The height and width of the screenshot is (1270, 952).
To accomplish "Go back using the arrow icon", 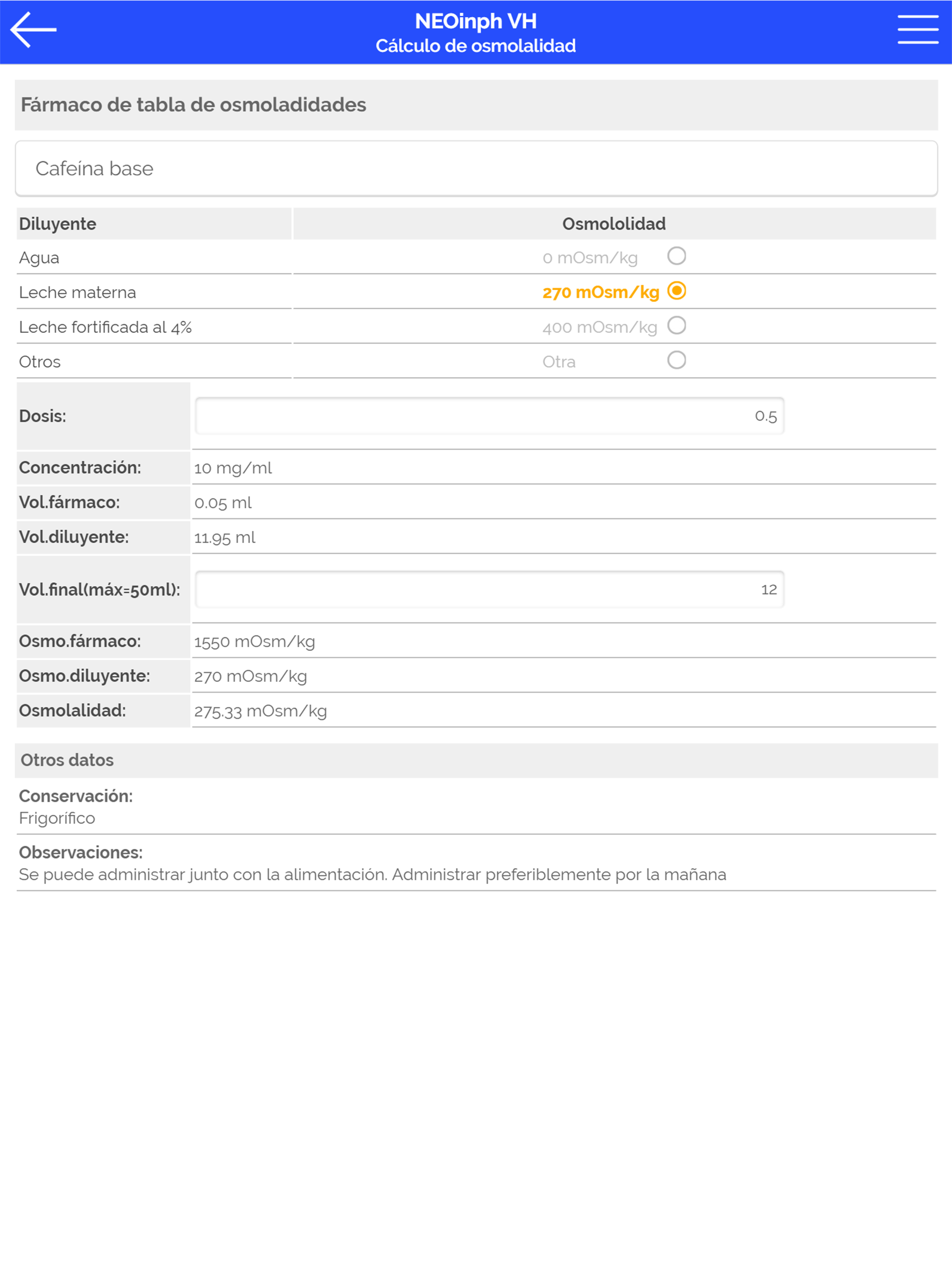I will (33, 29).
